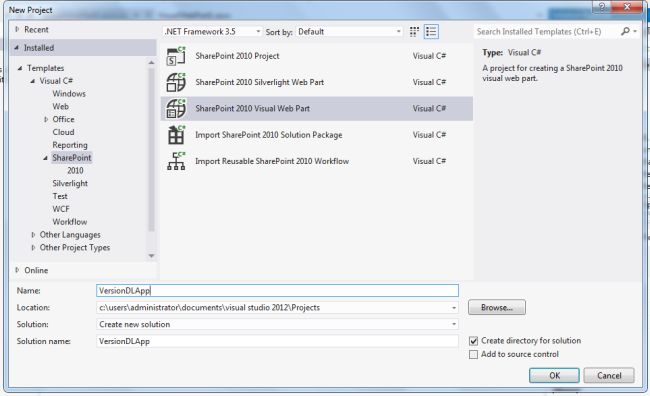
Task: Open the dialog help question mark
Action: [x=602, y=7]
